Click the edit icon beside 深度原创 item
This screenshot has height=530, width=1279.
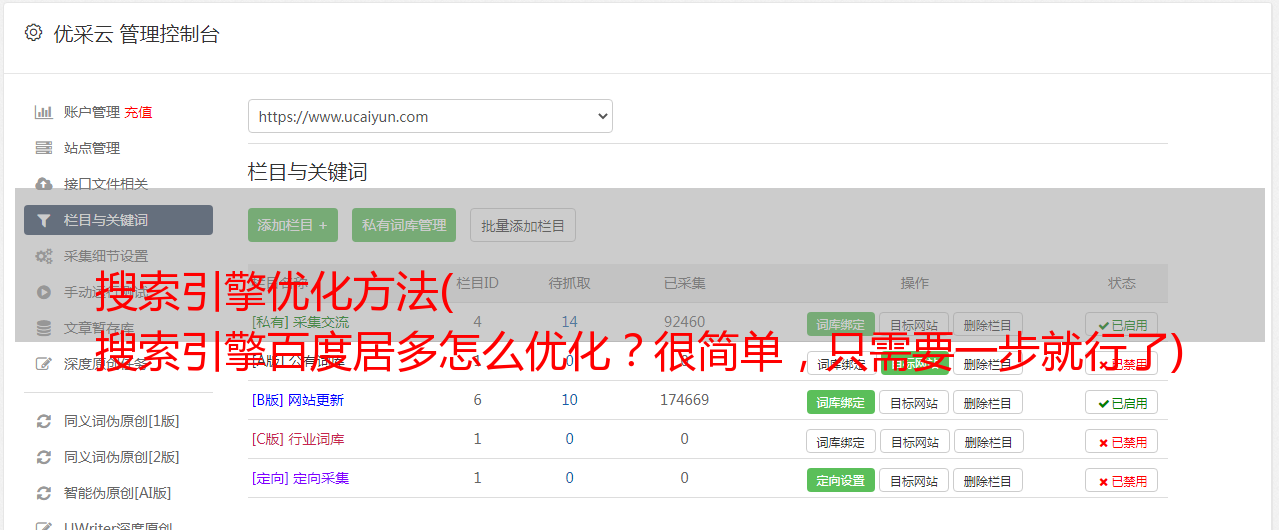click(43, 364)
